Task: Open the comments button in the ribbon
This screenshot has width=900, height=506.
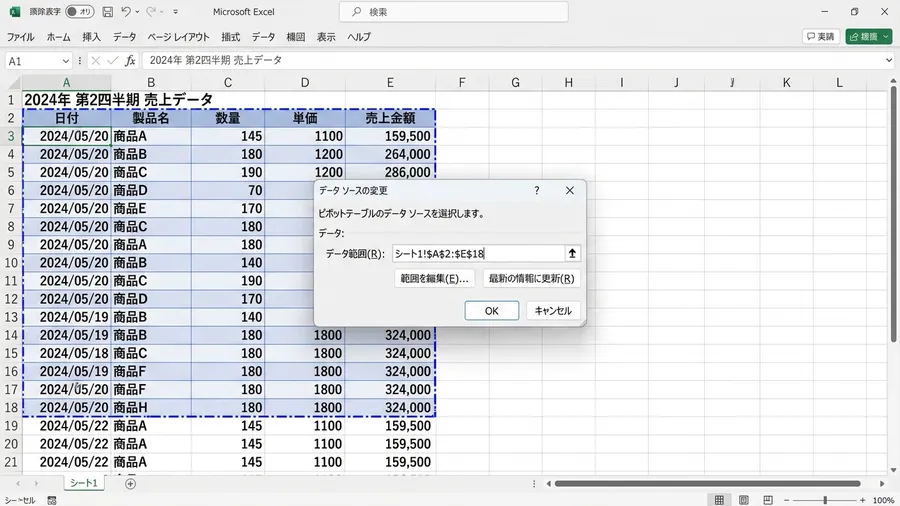Action: click(821, 36)
